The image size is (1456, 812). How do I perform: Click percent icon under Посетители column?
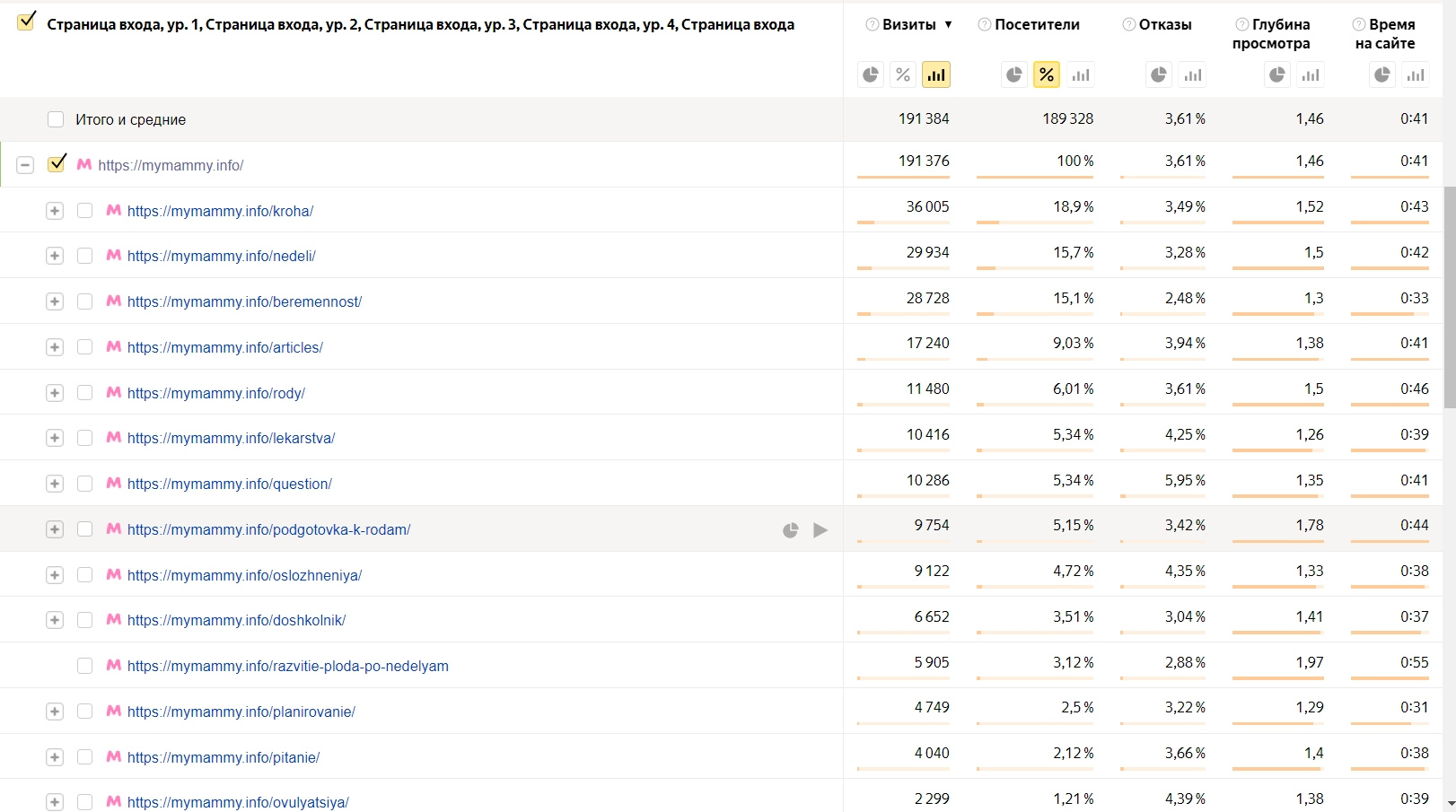[1047, 75]
